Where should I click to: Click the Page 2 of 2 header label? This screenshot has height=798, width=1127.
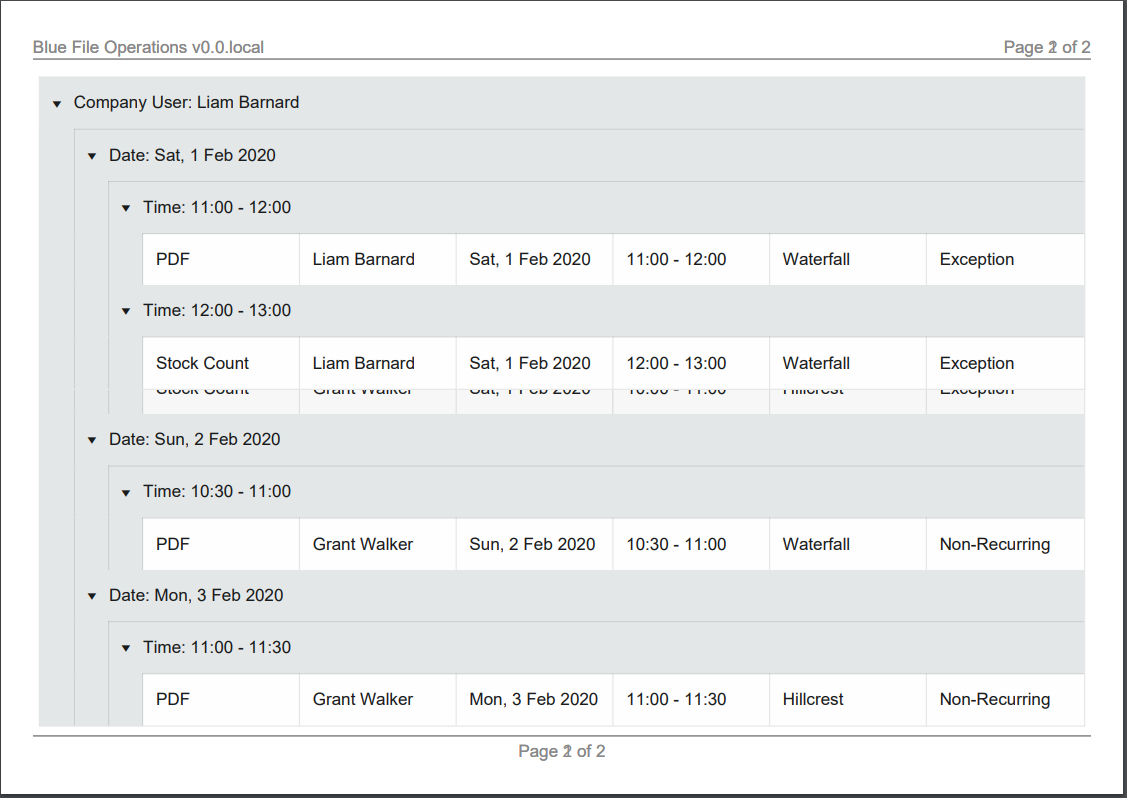point(1046,47)
